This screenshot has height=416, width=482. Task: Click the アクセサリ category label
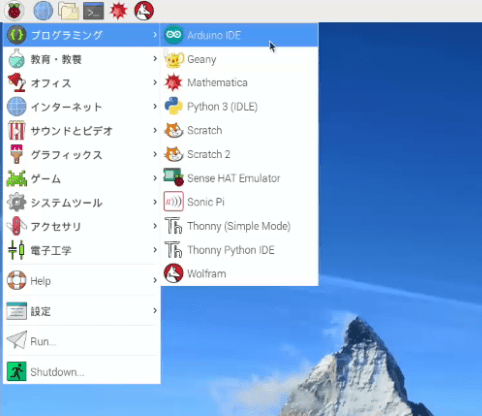[x=56, y=227]
